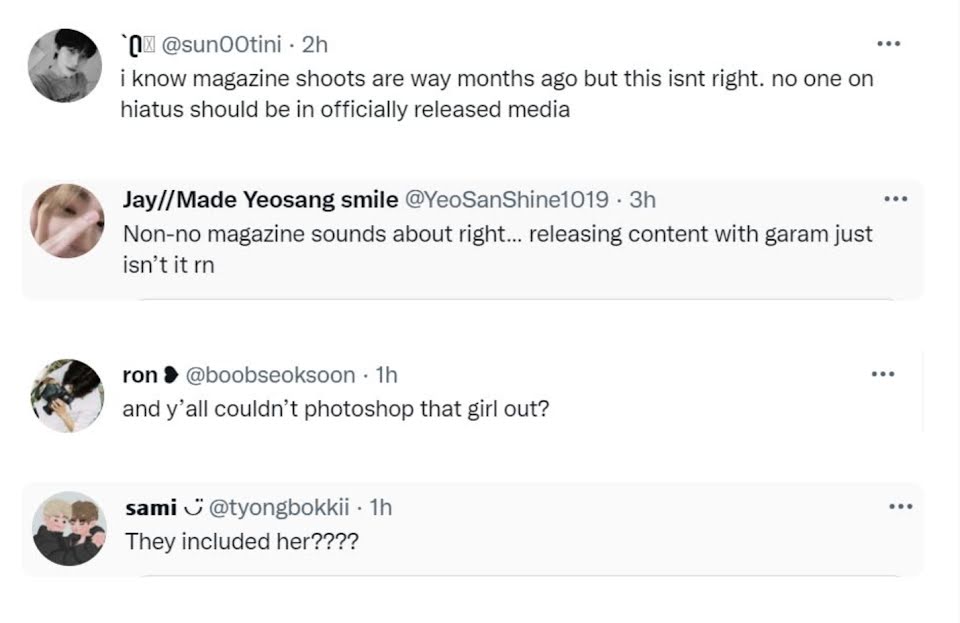Viewport: 960px width, 623px height.
Task: Open the @YeoSanShine1019 profile handle
Action: (x=505, y=199)
